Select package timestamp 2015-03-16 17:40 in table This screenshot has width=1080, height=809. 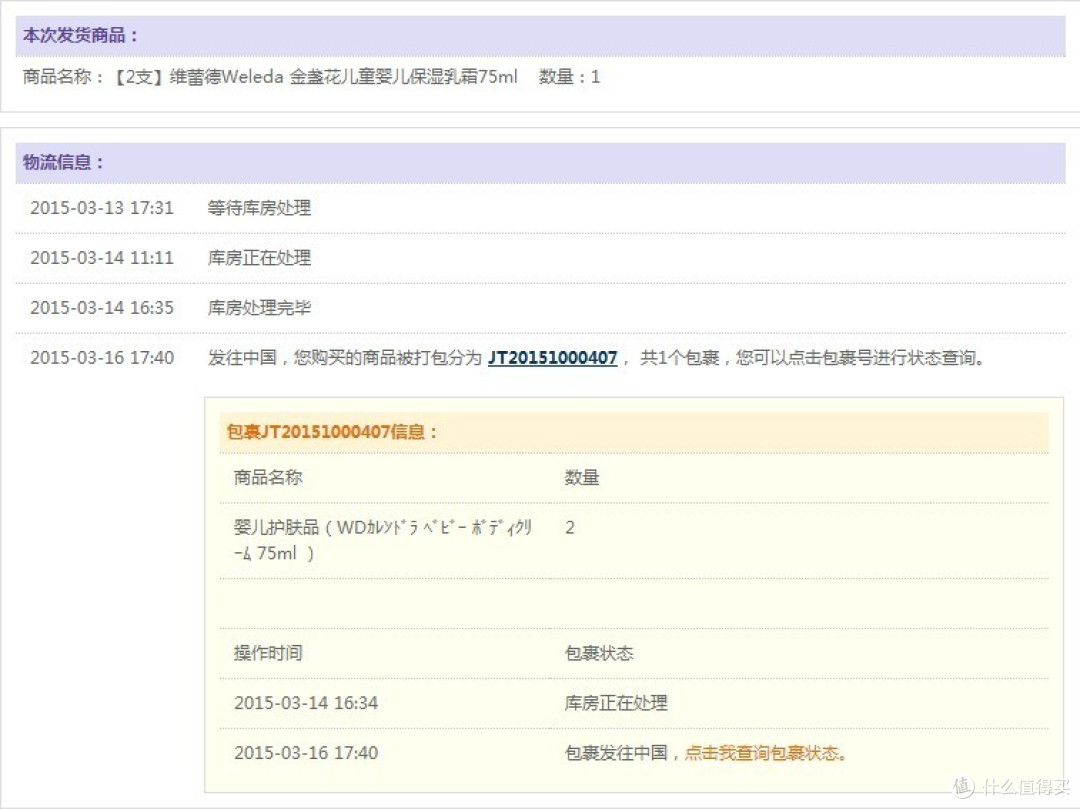click(x=306, y=753)
